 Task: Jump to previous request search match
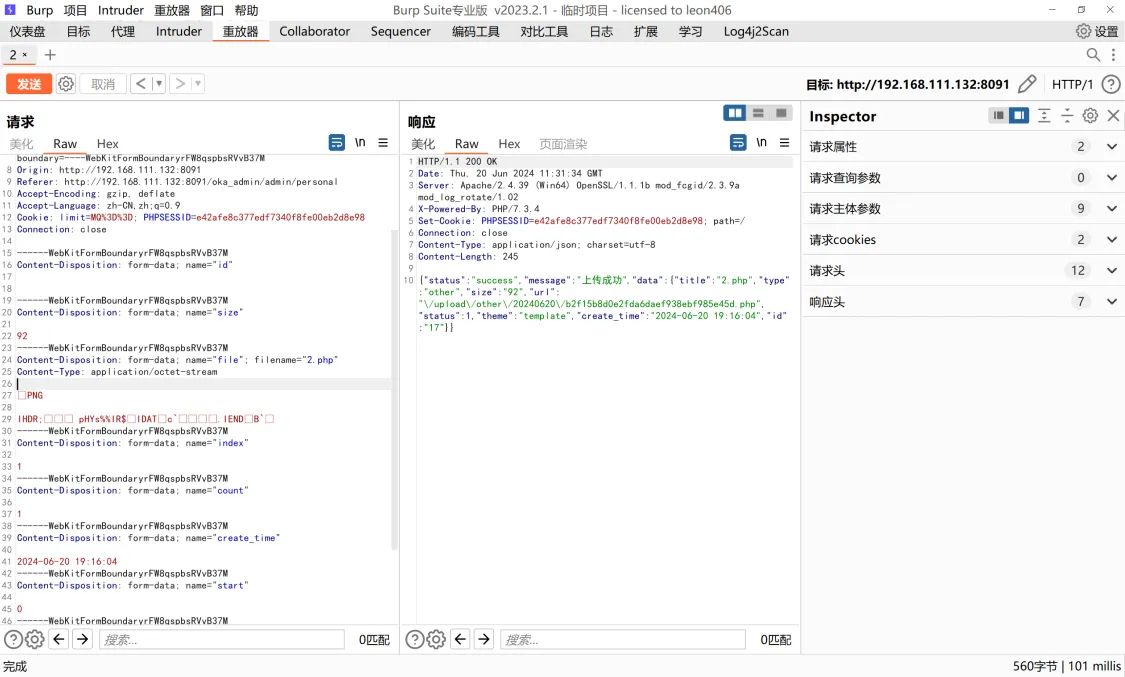click(x=59, y=638)
